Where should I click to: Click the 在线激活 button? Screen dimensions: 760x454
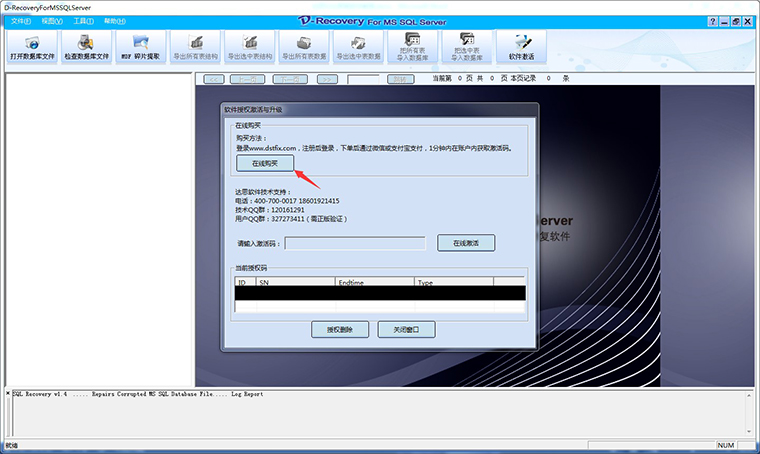[466, 243]
